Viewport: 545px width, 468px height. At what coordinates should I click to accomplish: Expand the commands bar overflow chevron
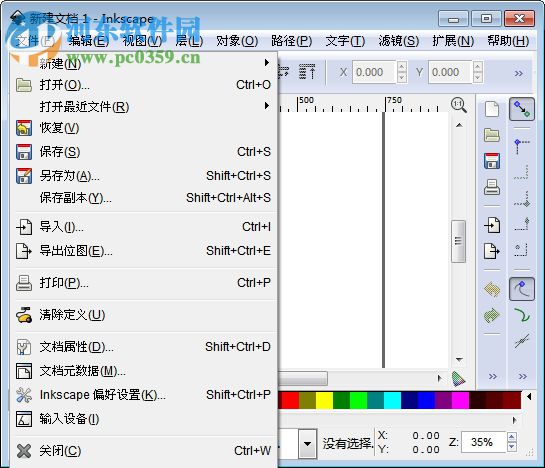tap(493, 376)
